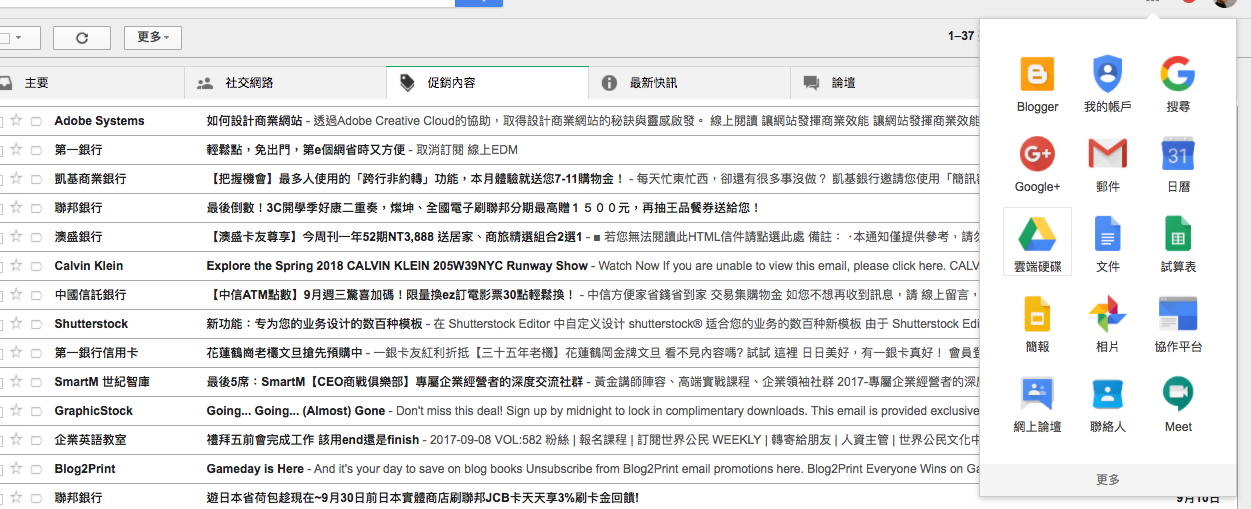Open the 相片 Photos app
The width and height of the screenshot is (1251, 509).
click(x=1108, y=323)
